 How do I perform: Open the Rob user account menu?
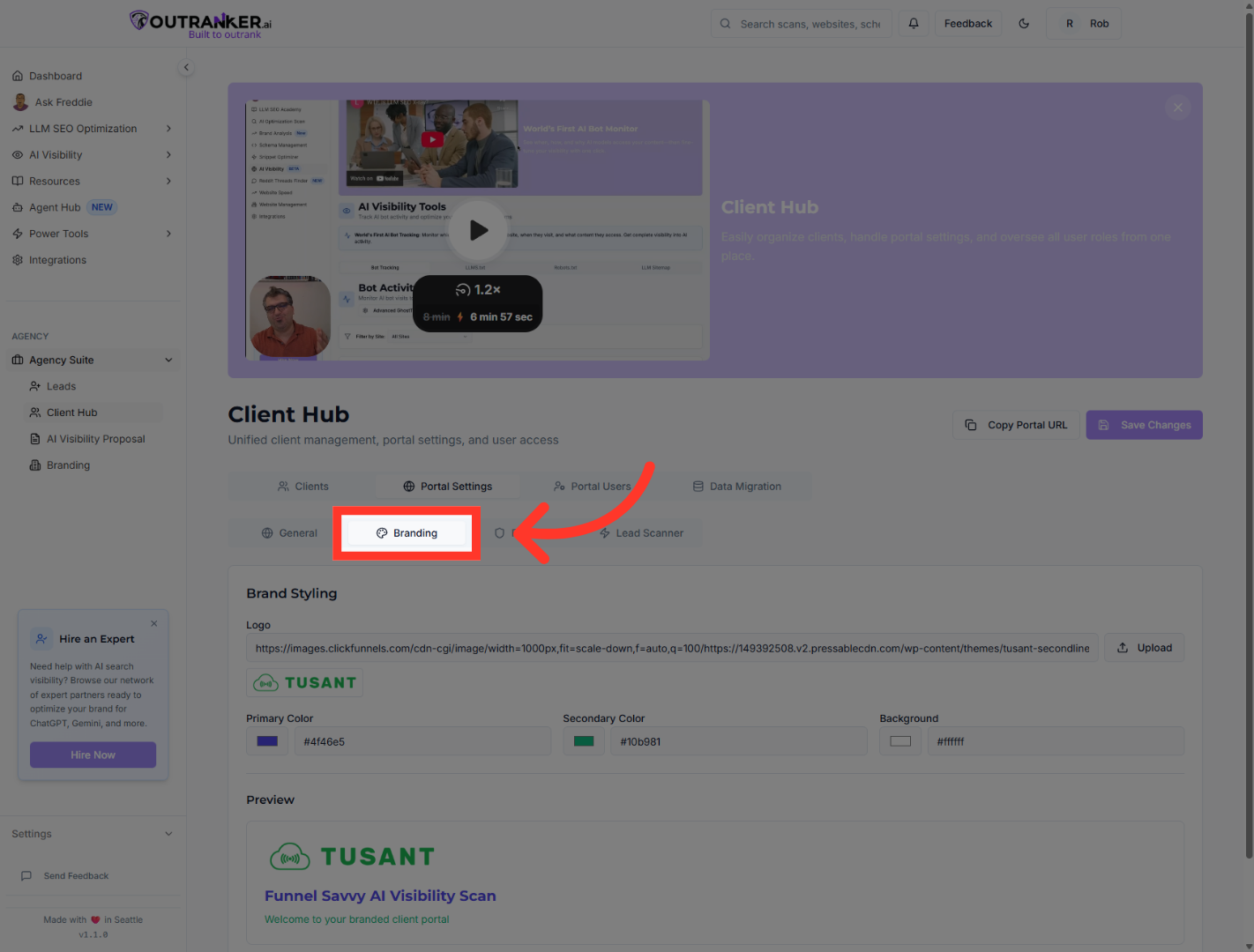click(x=1084, y=24)
